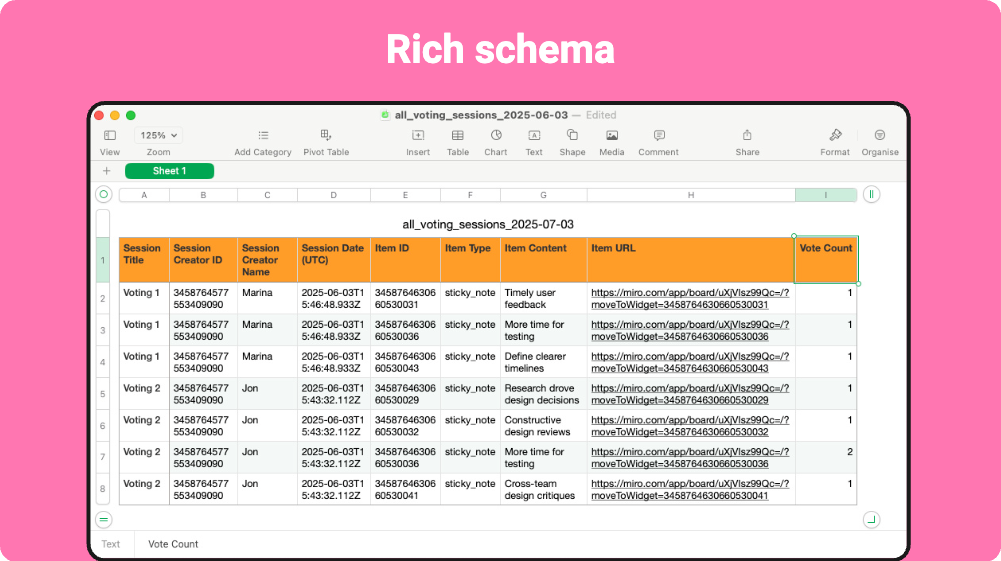Add a new sheet with plus button

107,171
